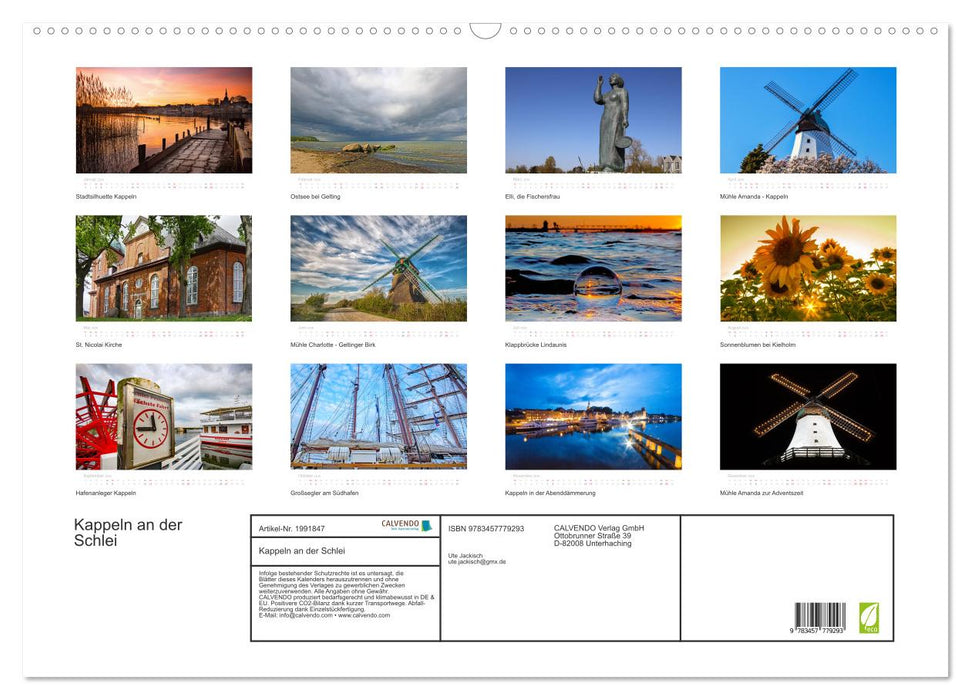
Task: Click the ISBN 9783457779293 text
Action: [x=487, y=529]
